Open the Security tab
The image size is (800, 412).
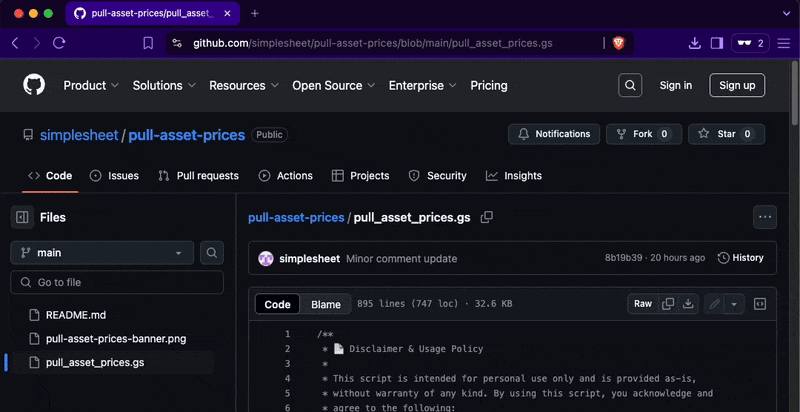point(437,176)
